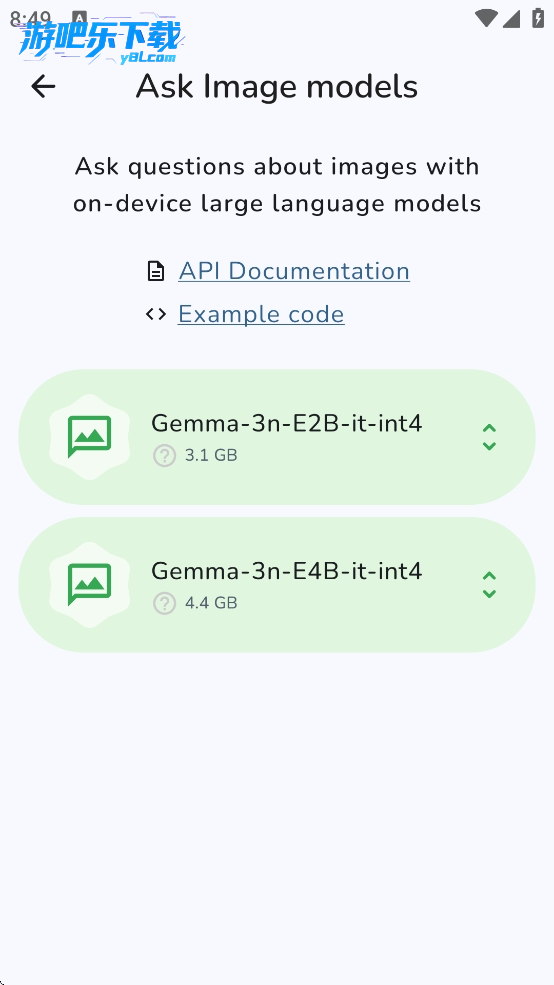
Task: Expand the Gemma-3n-E4B-it-int4 model card
Action: click(489, 585)
